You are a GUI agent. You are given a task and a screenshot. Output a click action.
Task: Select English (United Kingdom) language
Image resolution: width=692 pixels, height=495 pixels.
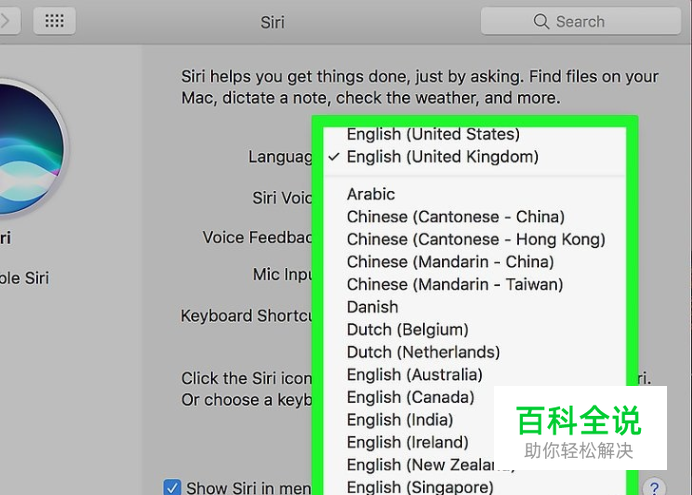(x=474, y=157)
